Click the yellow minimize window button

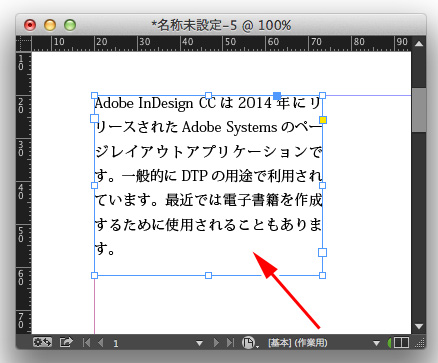pyautogui.click(x=50, y=25)
